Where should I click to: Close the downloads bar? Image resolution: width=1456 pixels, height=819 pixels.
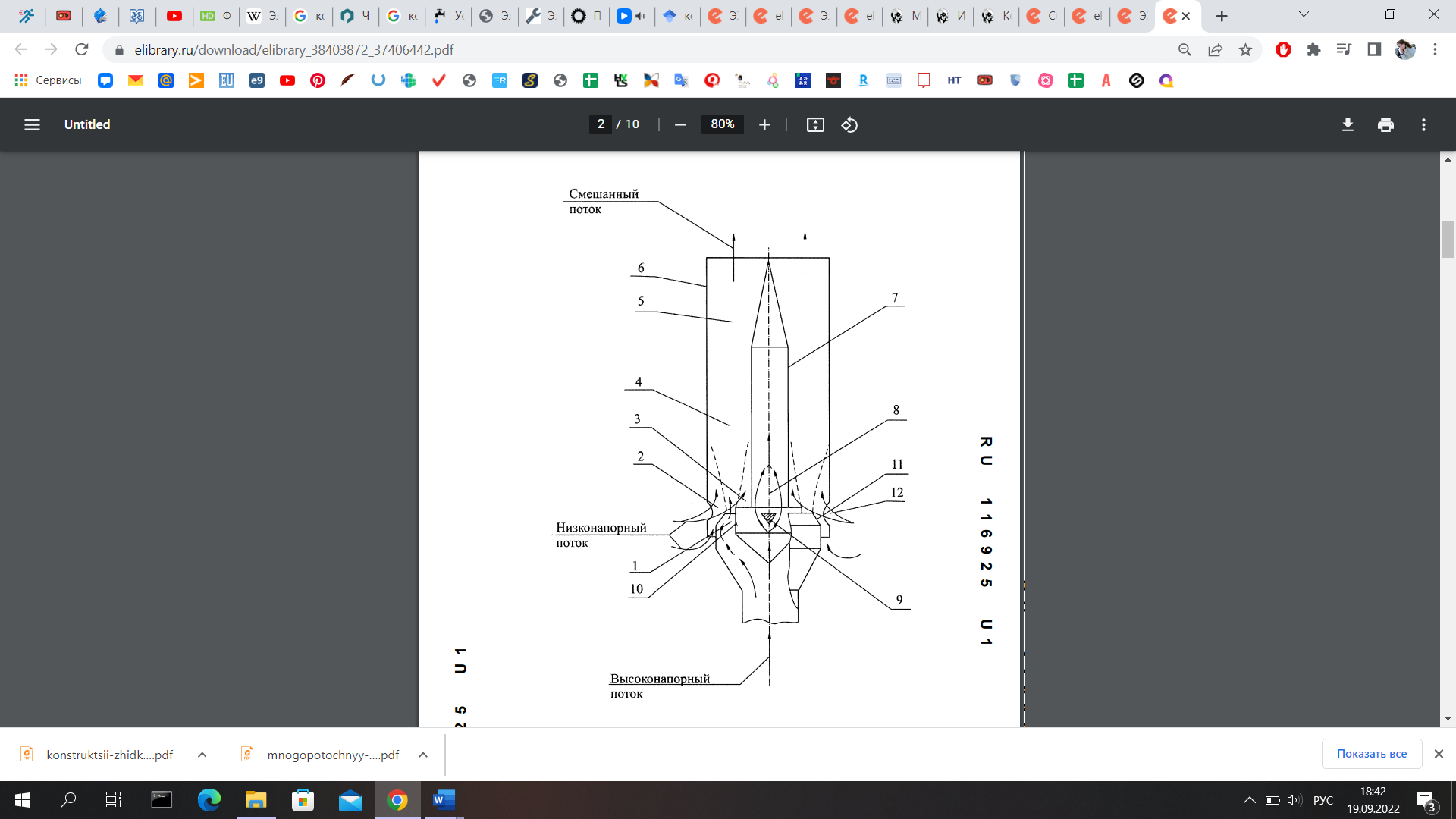point(1439,754)
